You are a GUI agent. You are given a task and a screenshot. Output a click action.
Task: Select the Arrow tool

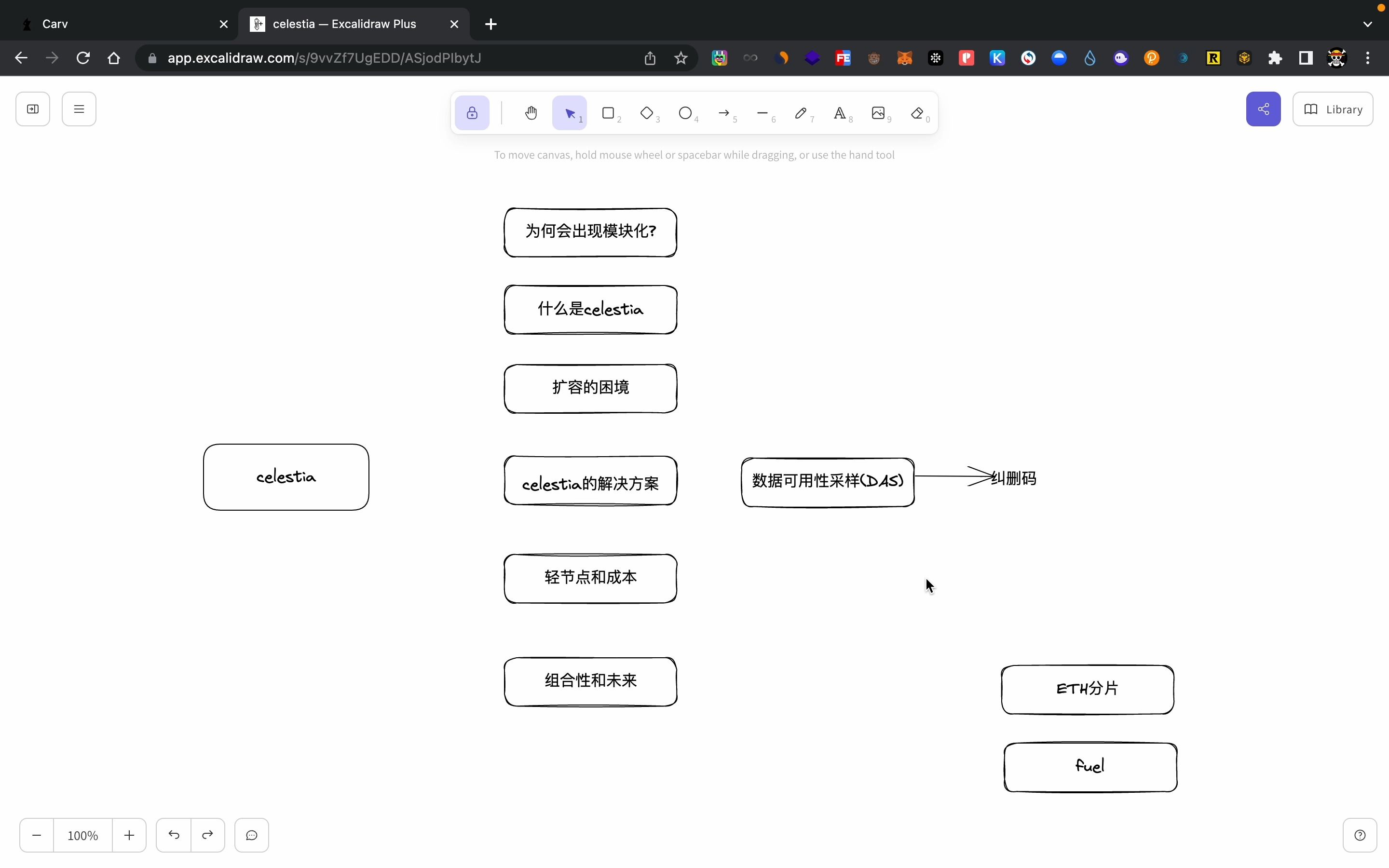click(724, 112)
